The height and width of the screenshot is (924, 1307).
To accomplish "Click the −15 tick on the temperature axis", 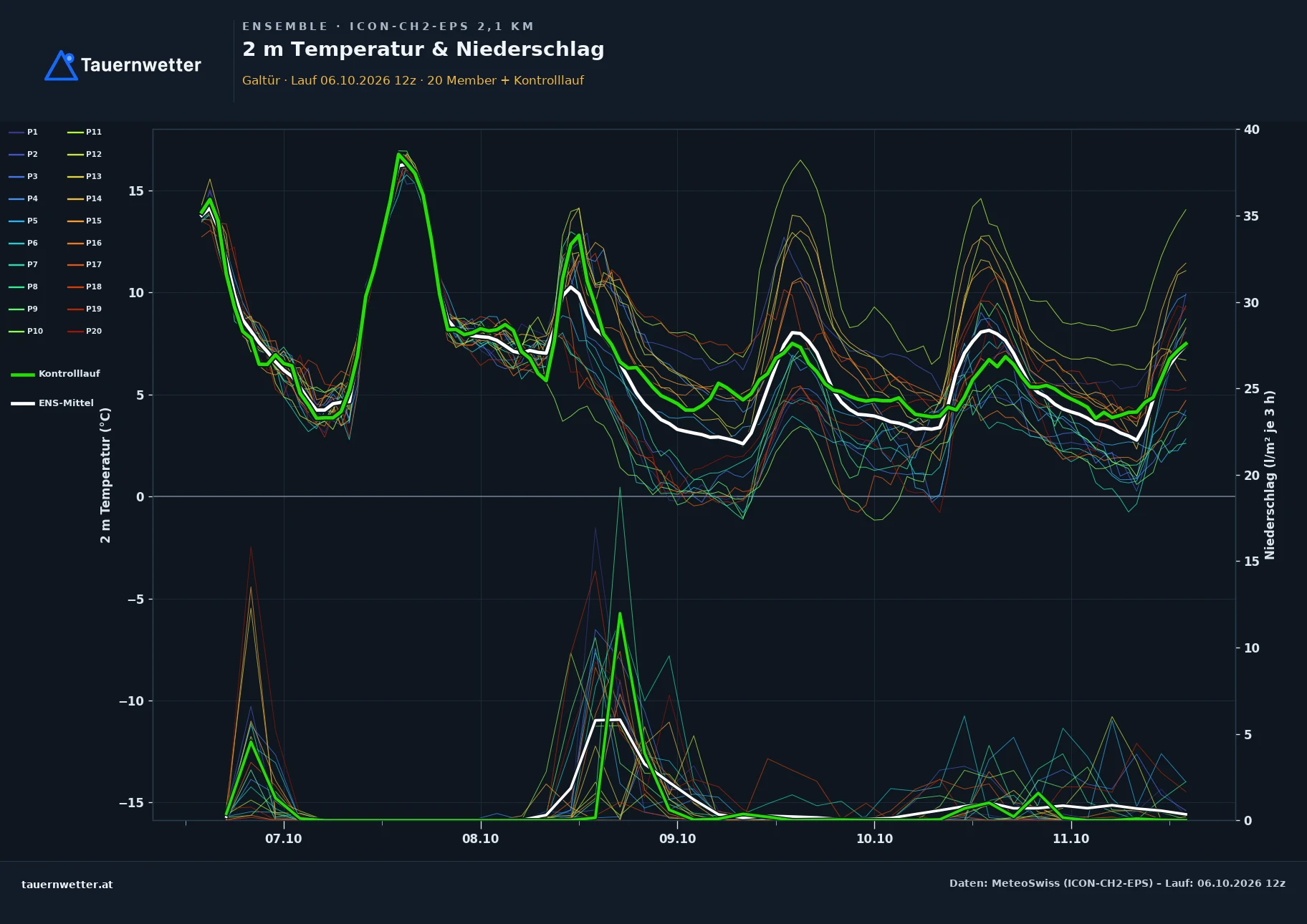I will 131,803.
